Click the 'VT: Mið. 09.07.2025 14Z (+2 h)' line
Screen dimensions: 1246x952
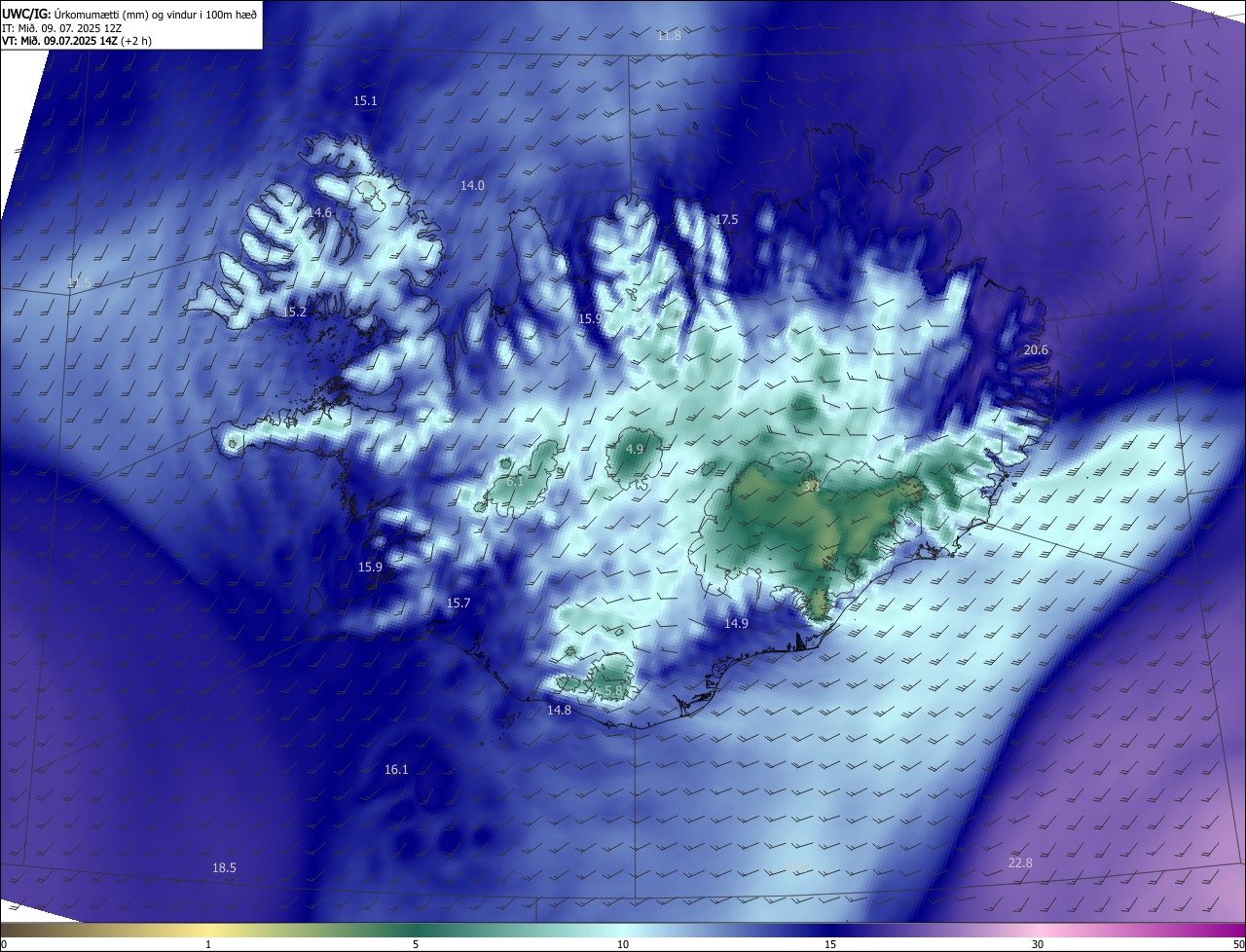[x=77, y=41]
